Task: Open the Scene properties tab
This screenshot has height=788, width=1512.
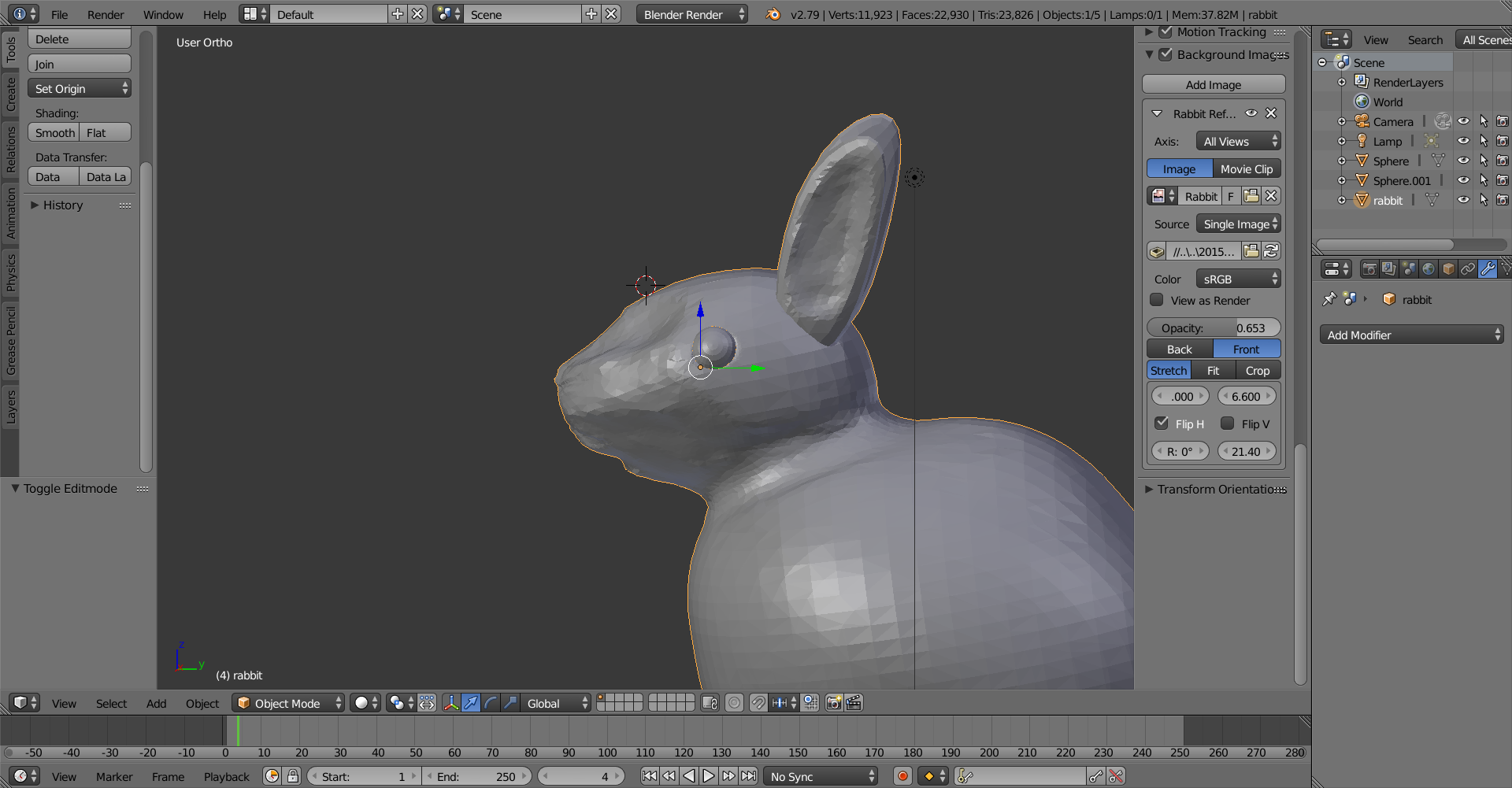Action: (x=1409, y=269)
